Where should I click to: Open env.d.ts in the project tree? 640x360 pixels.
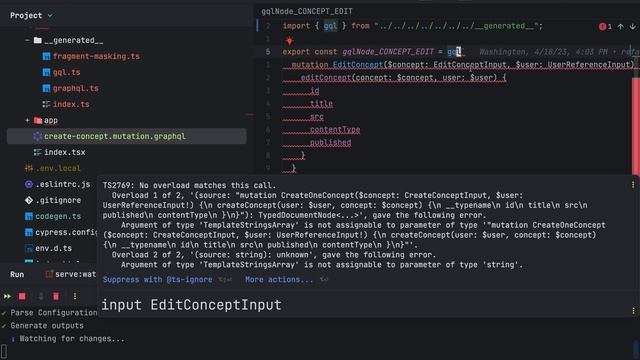53,248
